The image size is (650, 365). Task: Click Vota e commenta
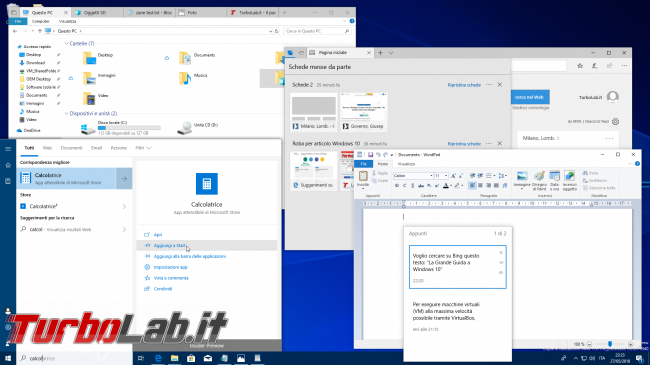click(x=171, y=278)
